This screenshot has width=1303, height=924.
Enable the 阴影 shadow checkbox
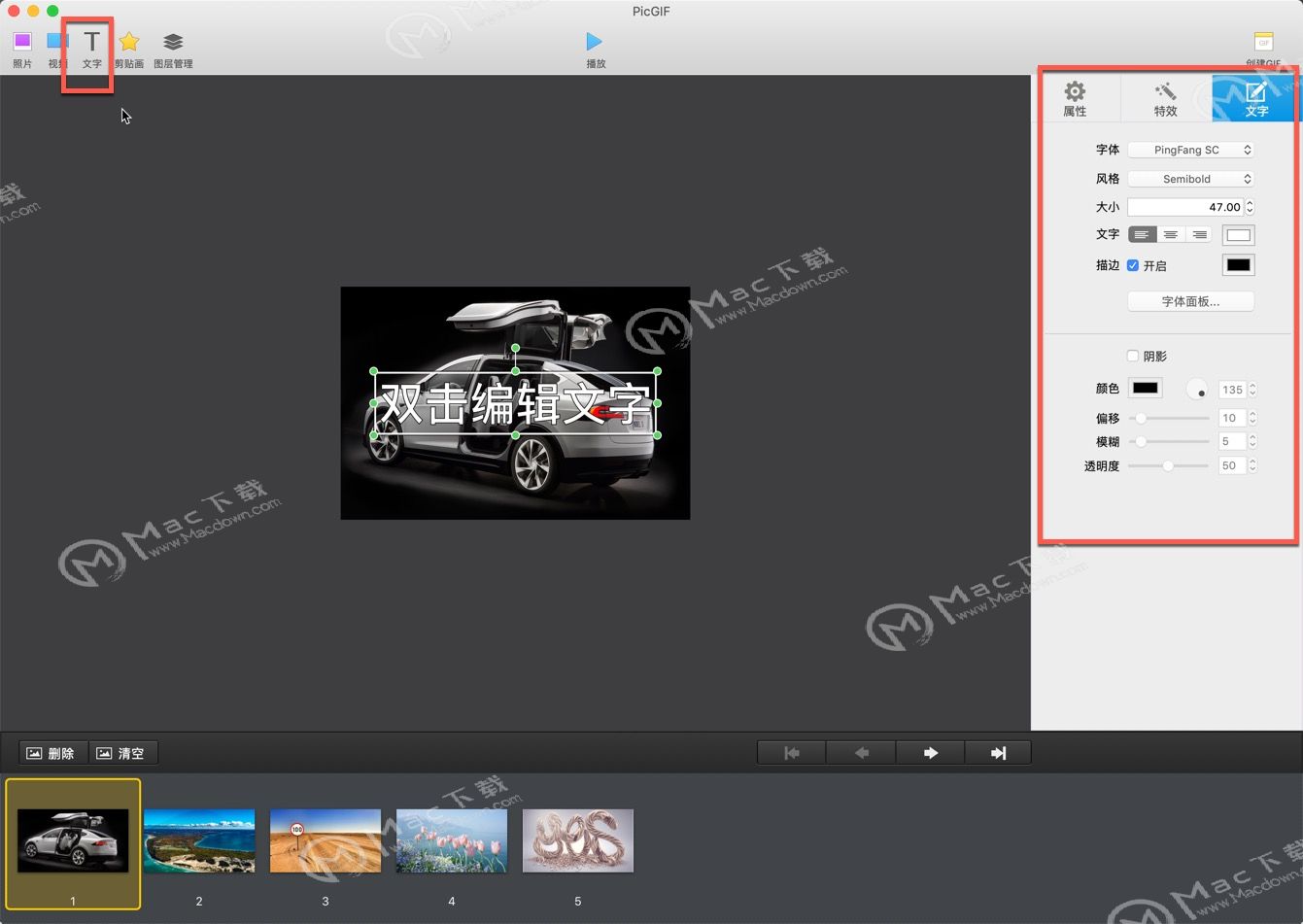pyautogui.click(x=1133, y=356)
